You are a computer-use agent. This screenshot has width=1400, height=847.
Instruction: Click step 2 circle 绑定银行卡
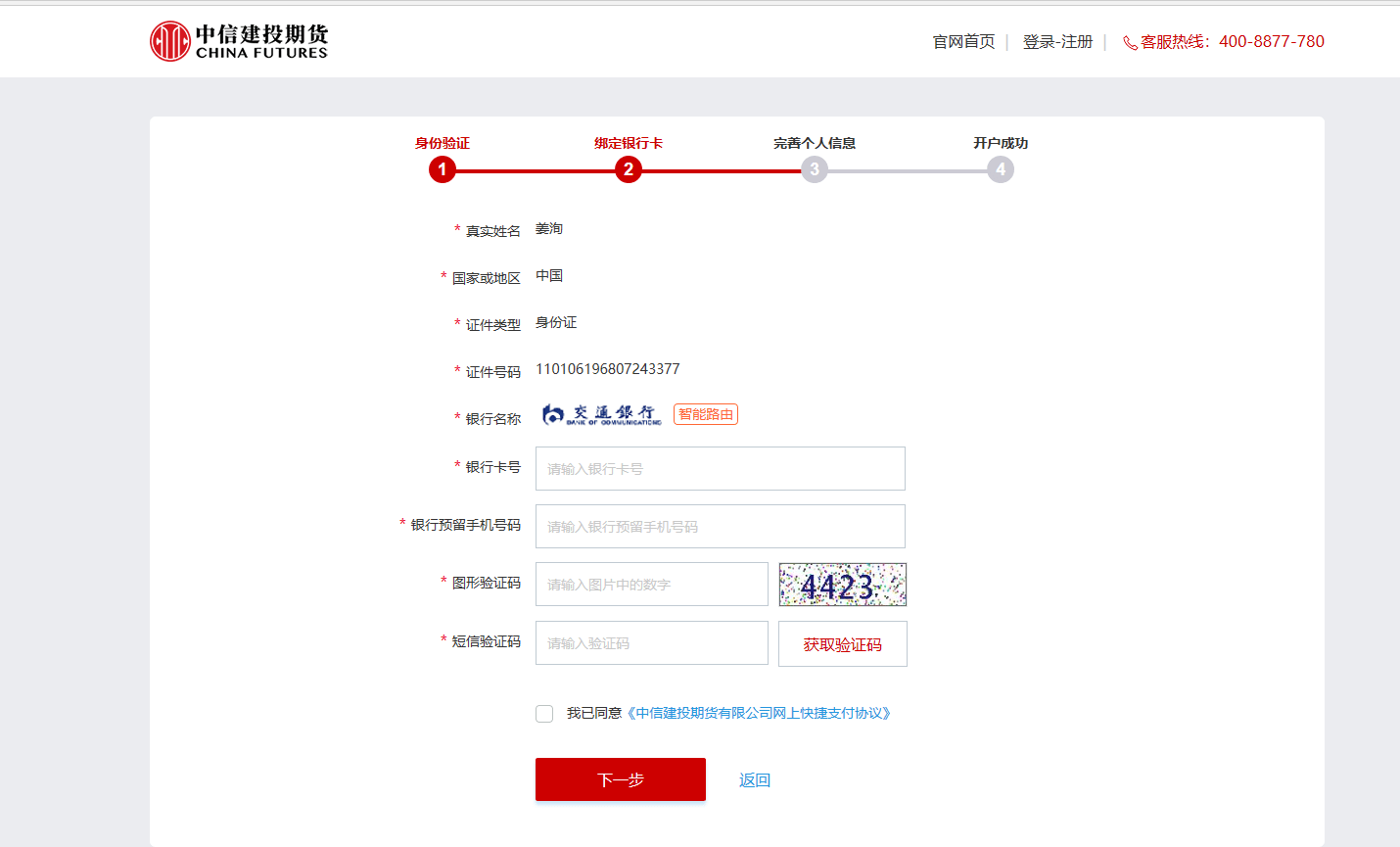(629, 169)
